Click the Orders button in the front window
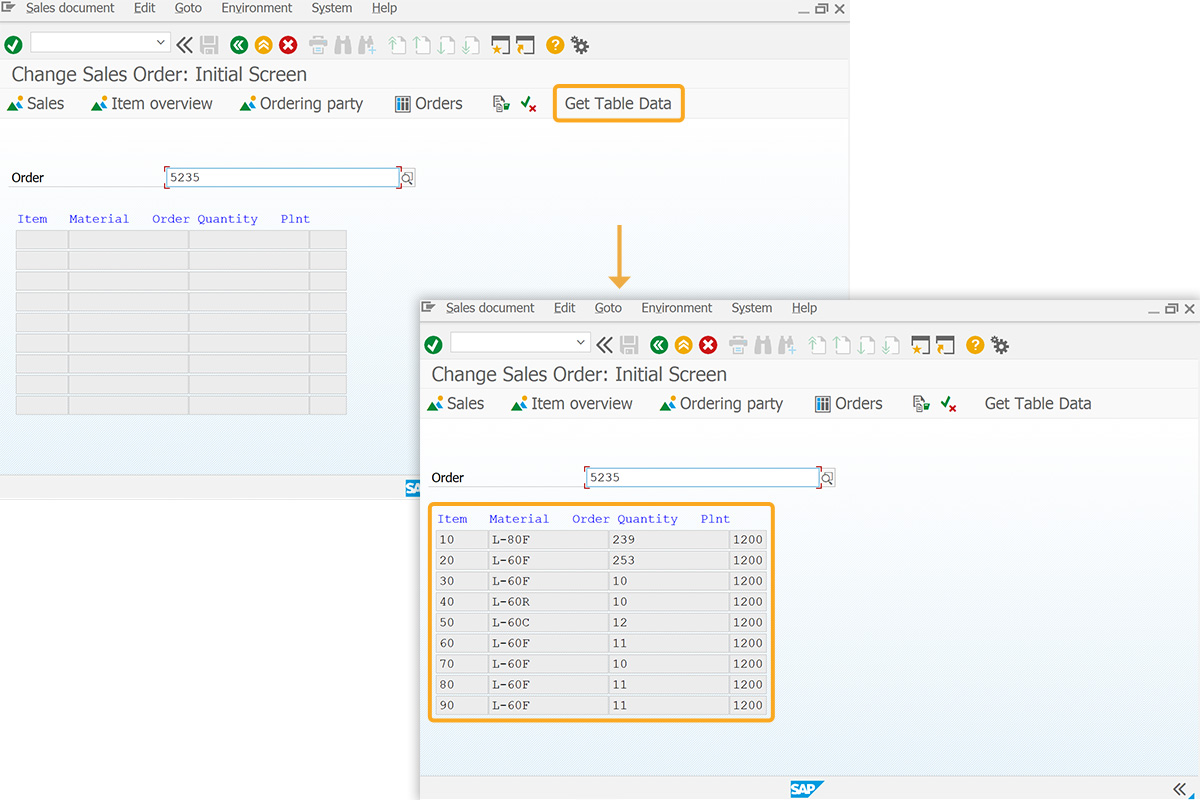Viewport: 1200px width, 800px height. tap(849, 404)
